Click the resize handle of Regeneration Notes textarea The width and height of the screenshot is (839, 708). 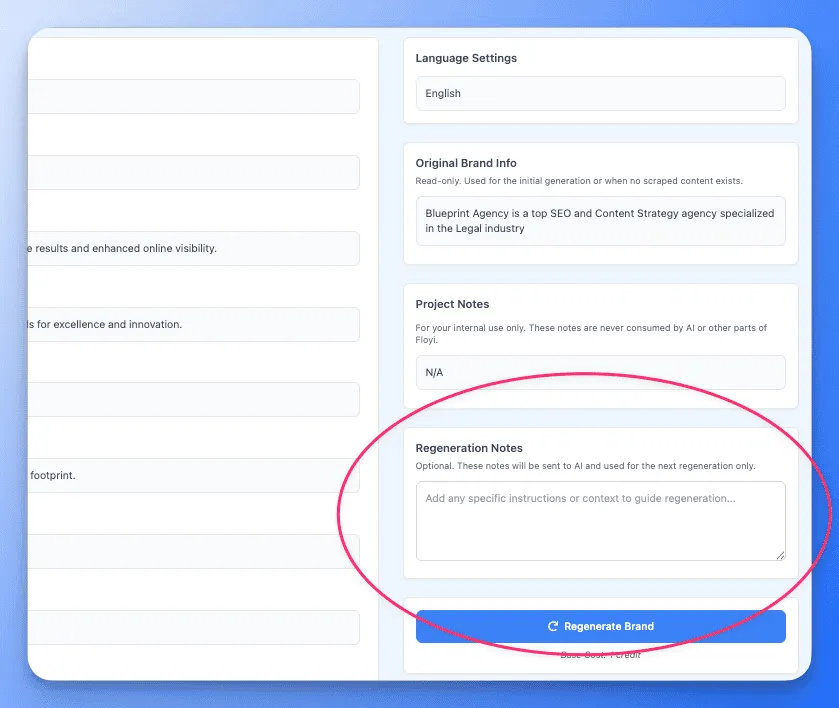[x=782, y=557]
